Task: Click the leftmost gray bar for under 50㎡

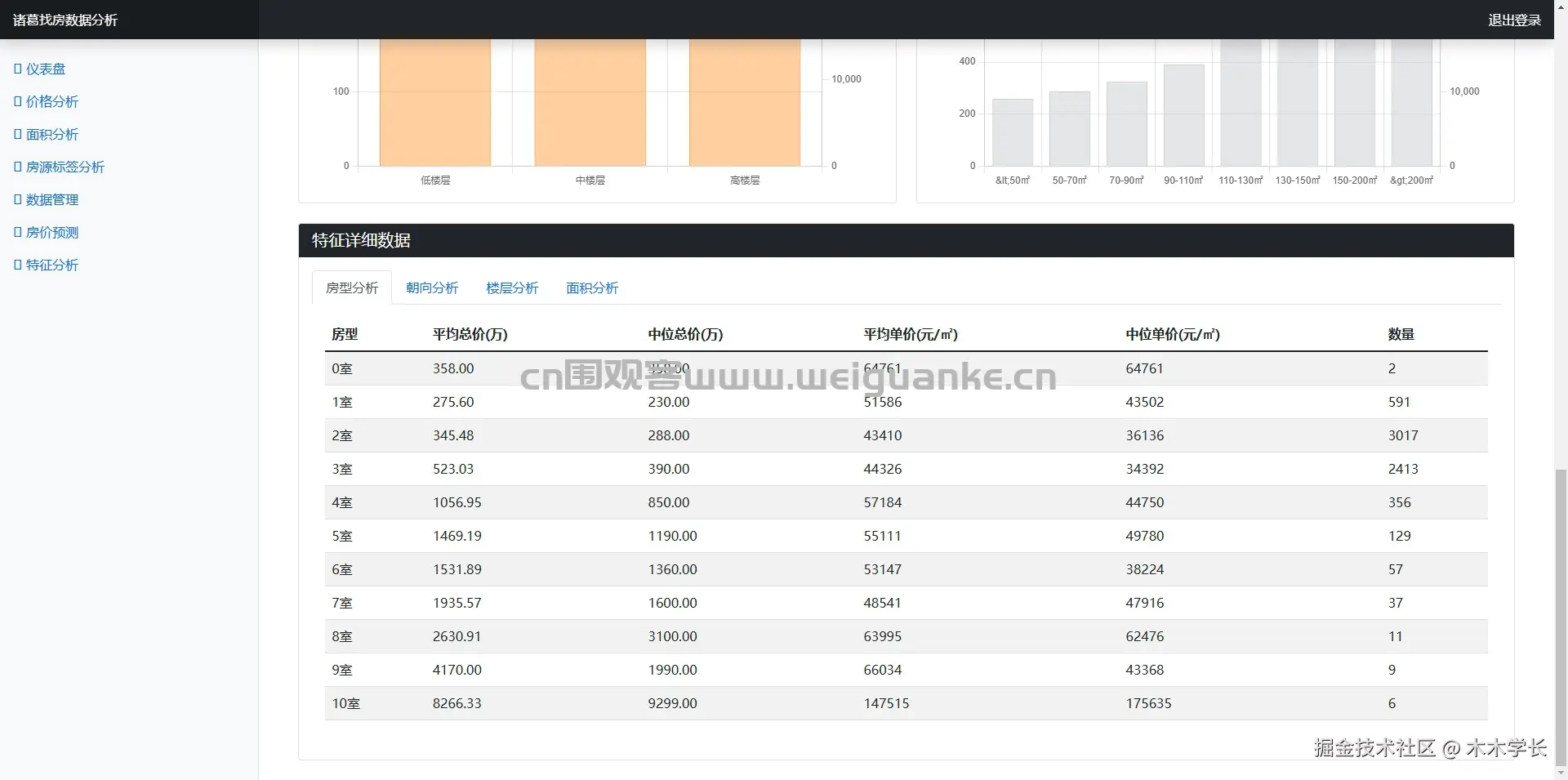Action: click(1013, 132)
